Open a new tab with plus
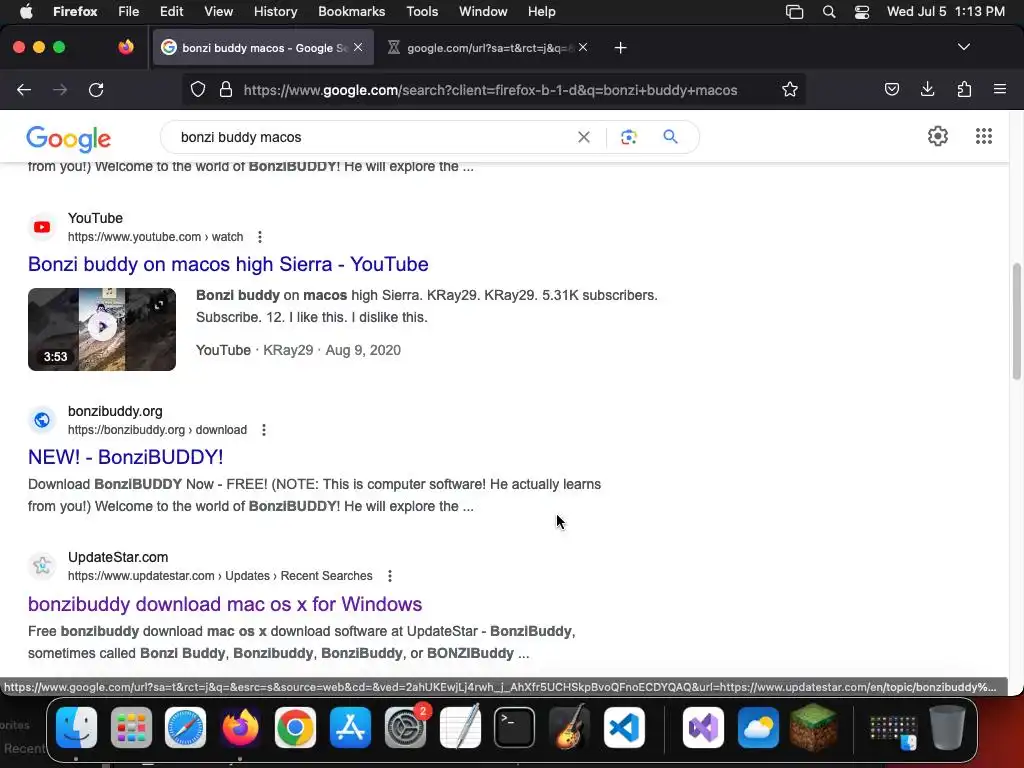This screenshot has height=768, width=1024. tap(620, 48)
